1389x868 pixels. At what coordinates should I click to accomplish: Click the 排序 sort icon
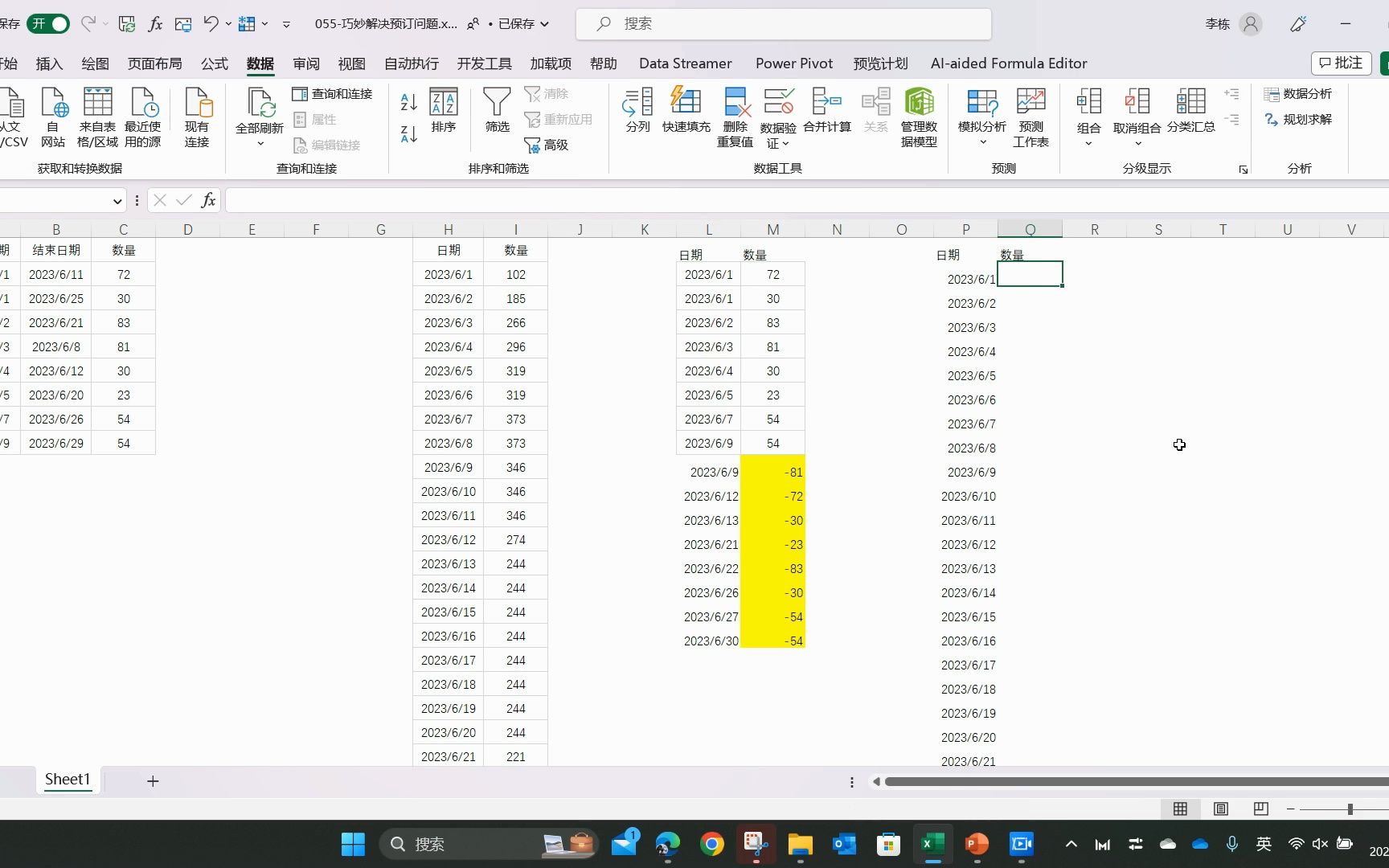click(443, 111)
